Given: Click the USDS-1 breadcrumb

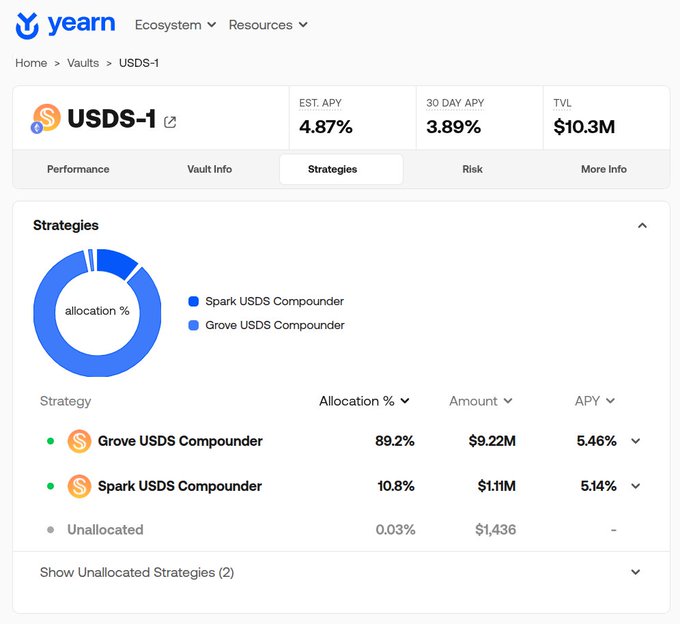Looking at the screenshot, I should pyautogui.click(x=139, y=63).
